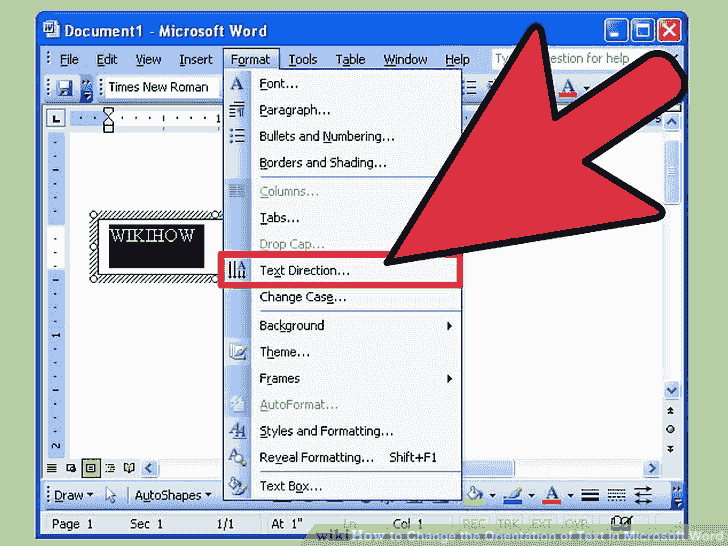Click the Word document icon in title bar

51,30
